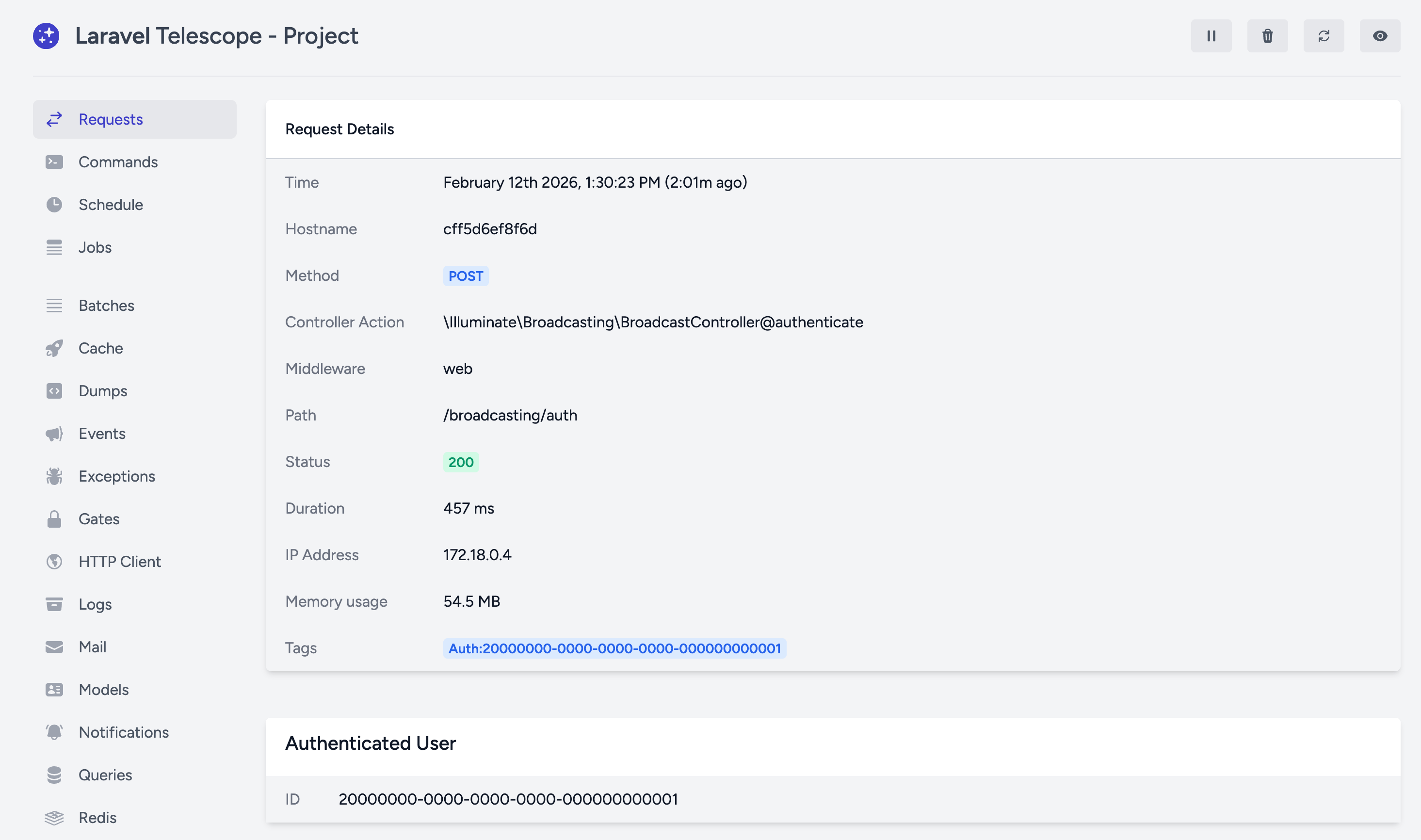
Task: Go to Schedule via clock icon
Action: 54,205
